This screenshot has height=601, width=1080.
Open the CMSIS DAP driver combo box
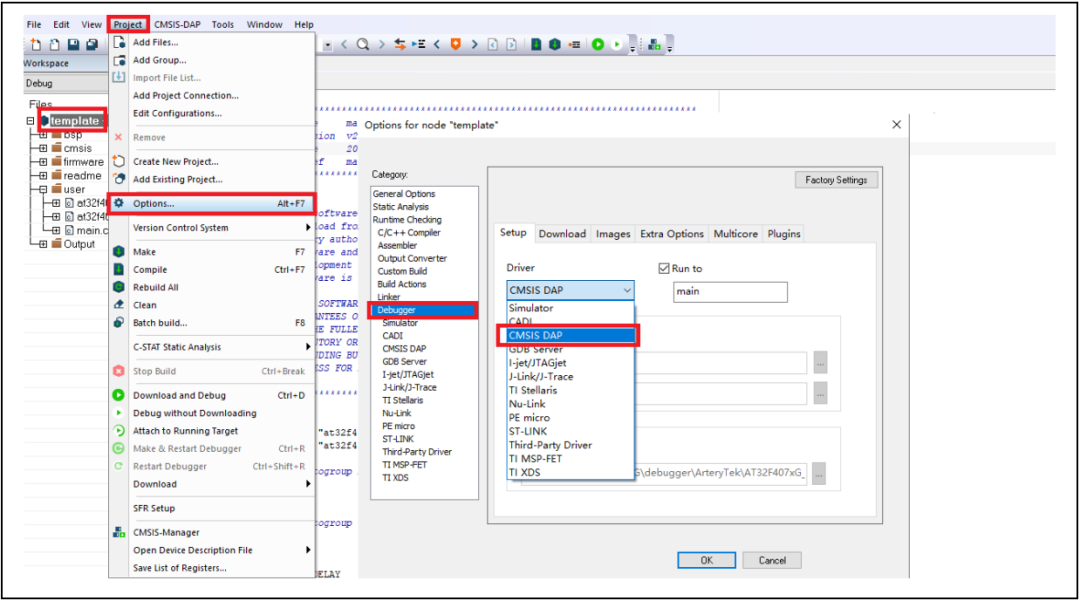coord(570,291)
